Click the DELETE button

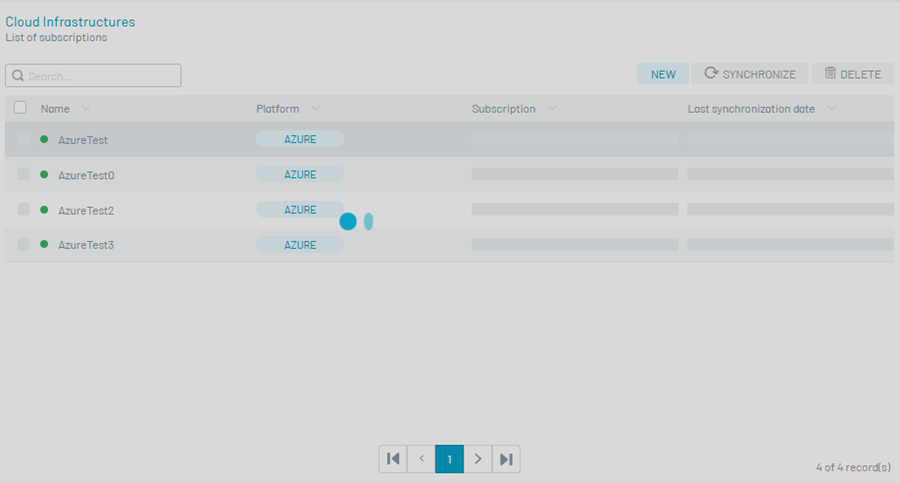(852, 74)
